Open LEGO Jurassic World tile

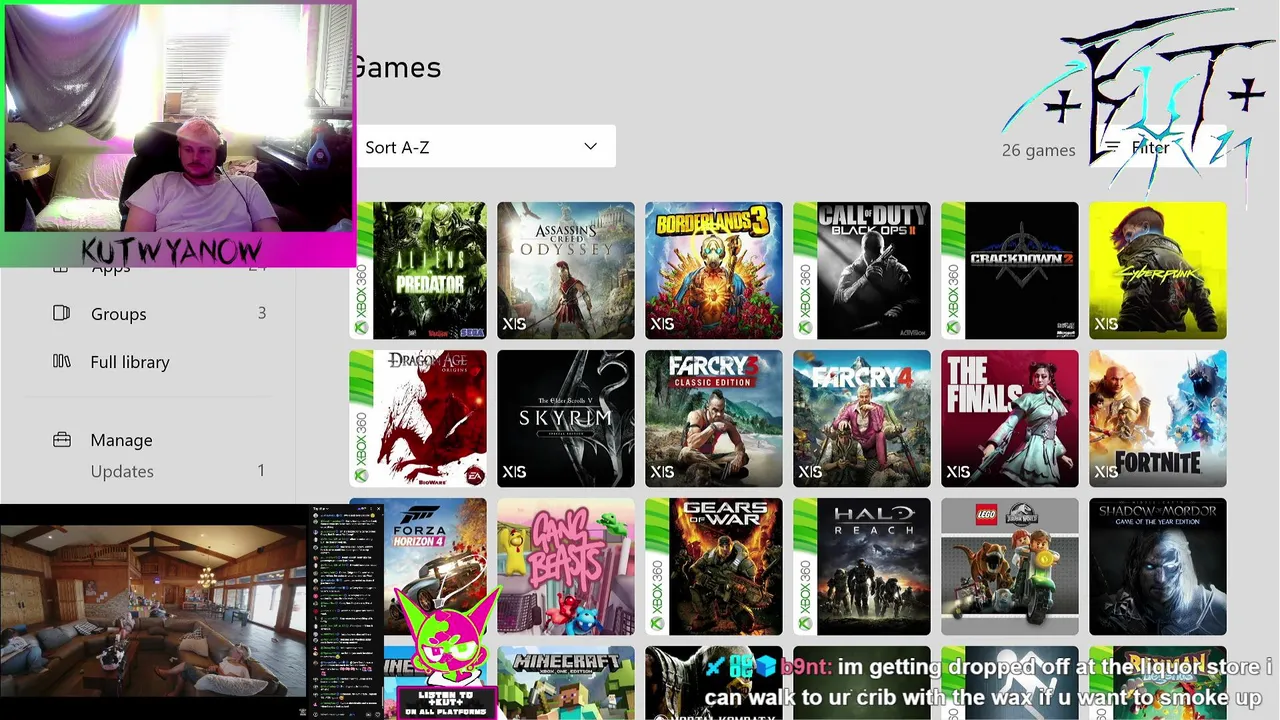[x=1010, y=567]
